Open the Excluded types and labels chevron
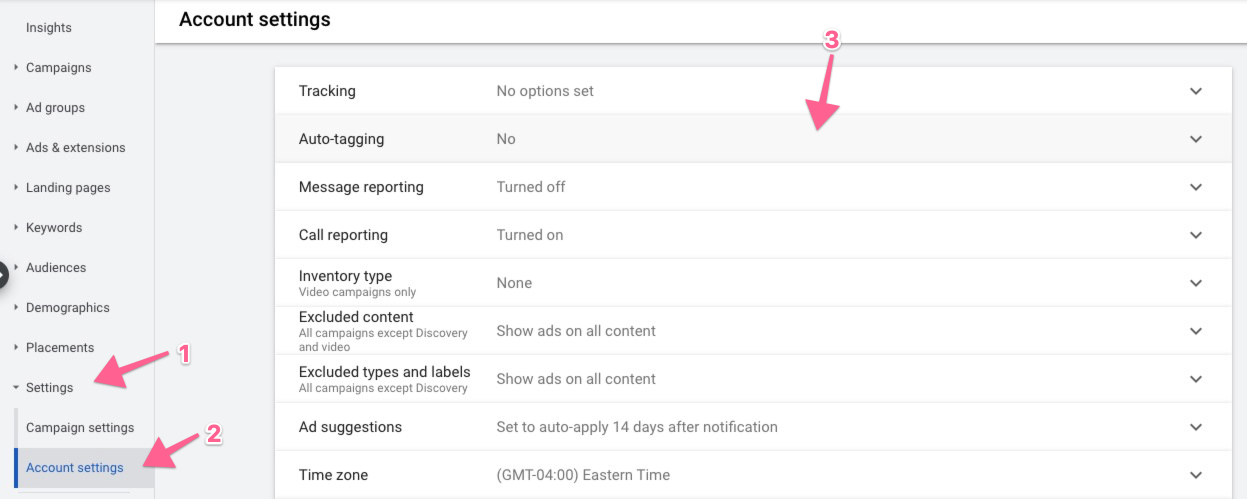Viewport: 1247px width, 499px height. click(1196, 379)
